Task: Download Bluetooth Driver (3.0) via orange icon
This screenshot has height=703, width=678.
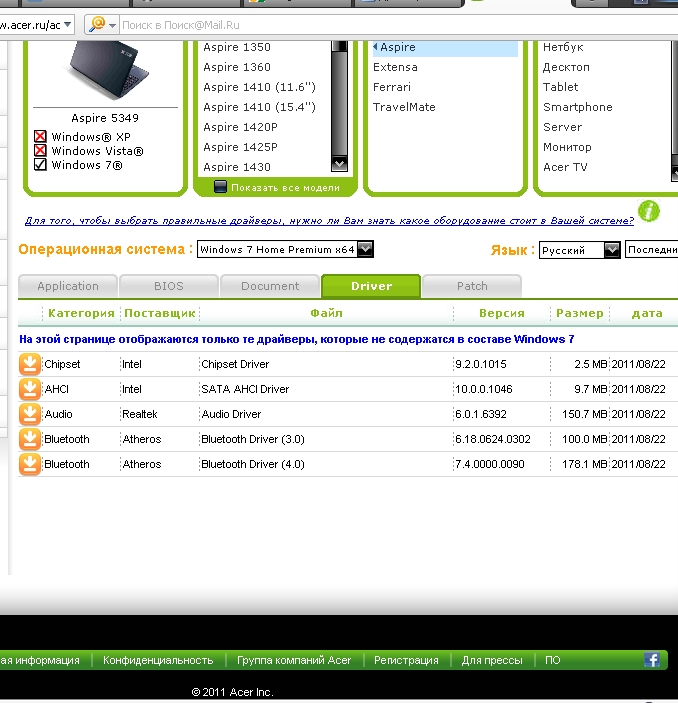Action: click(30, 439)
